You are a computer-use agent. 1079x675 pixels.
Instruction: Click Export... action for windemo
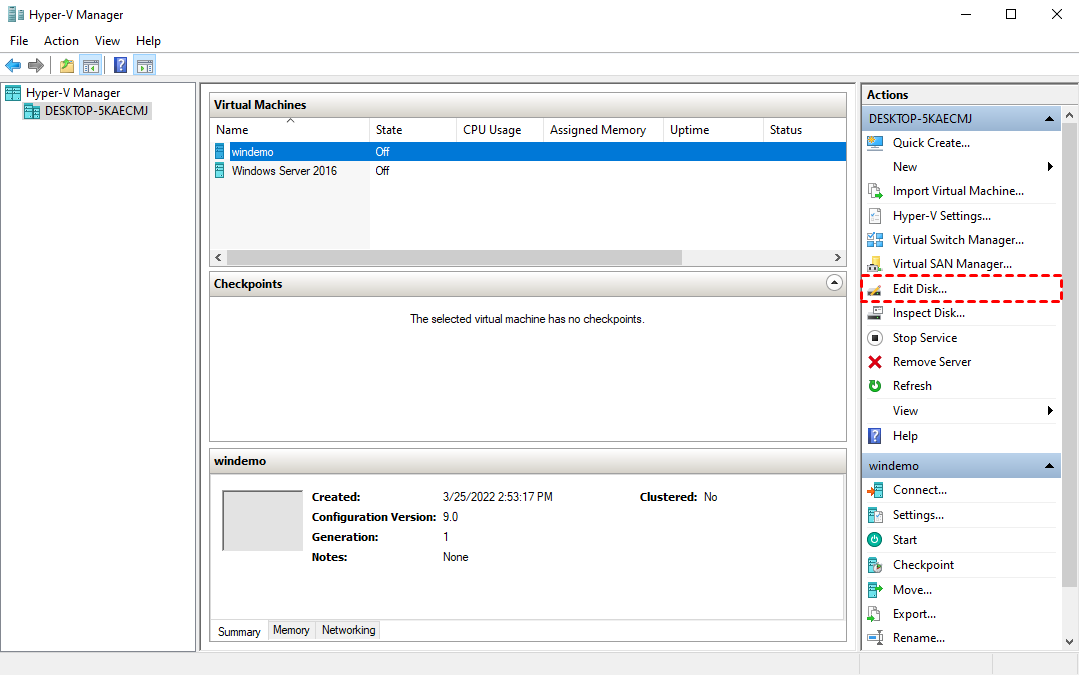click(914, 614)
